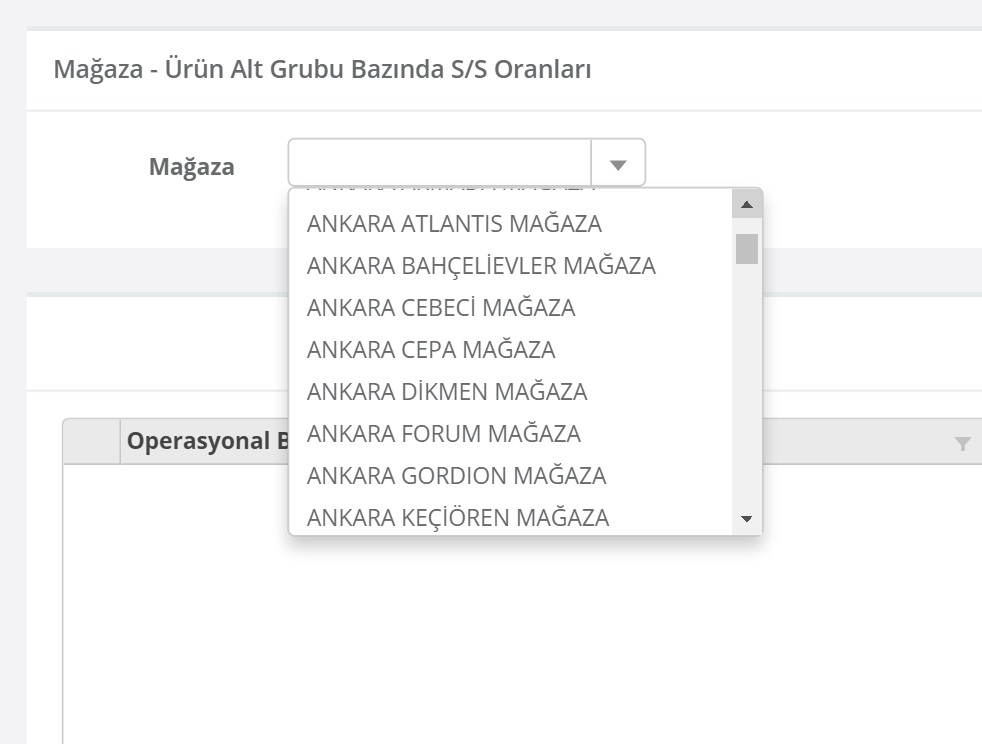The image size is (982, 744).
Task: Choose ANKARA KEÇİÖREN MAĞAZA list item
Action: pyautogui.click(x=458, y=518)
